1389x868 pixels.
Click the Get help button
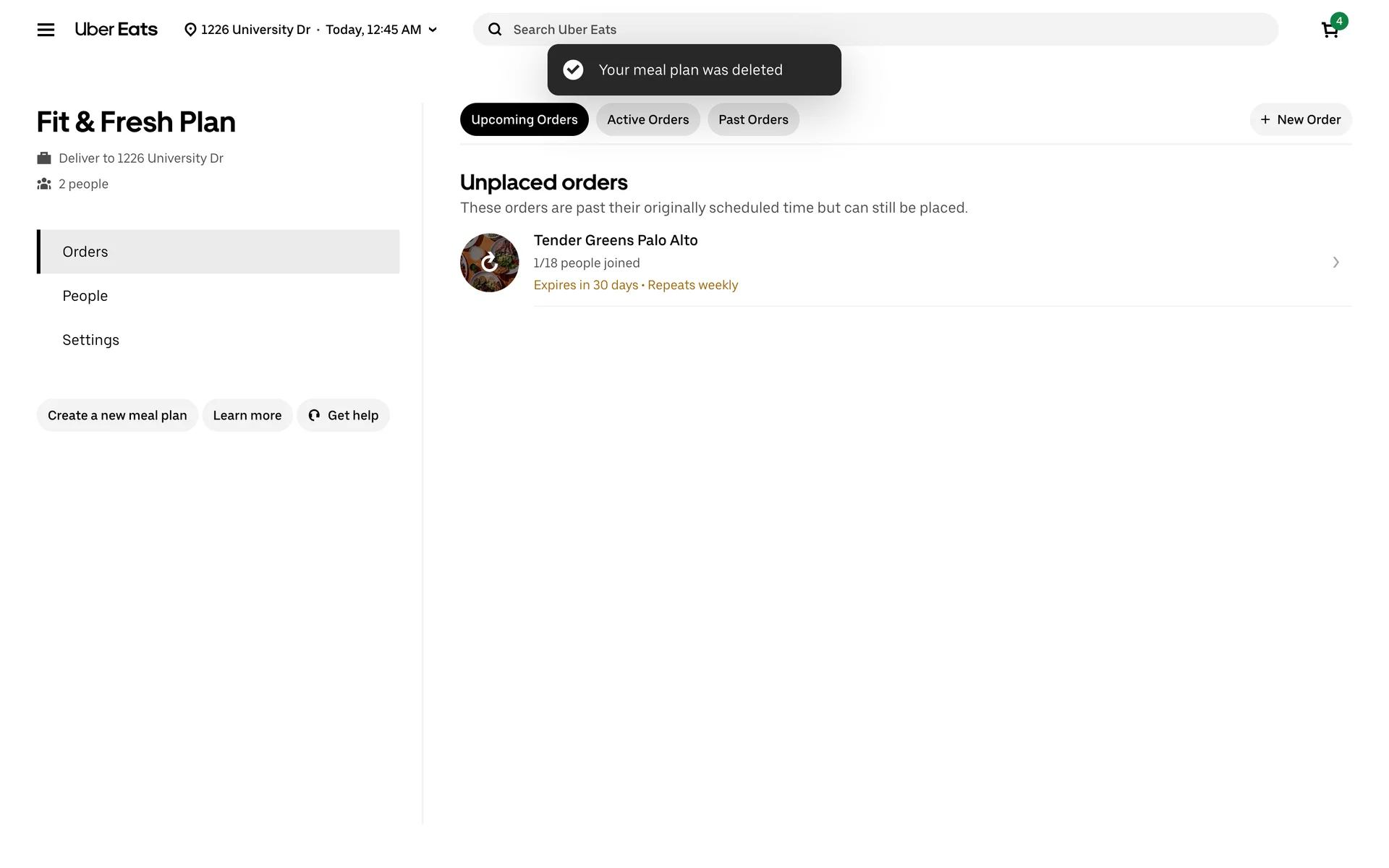[x=343, y=415]
